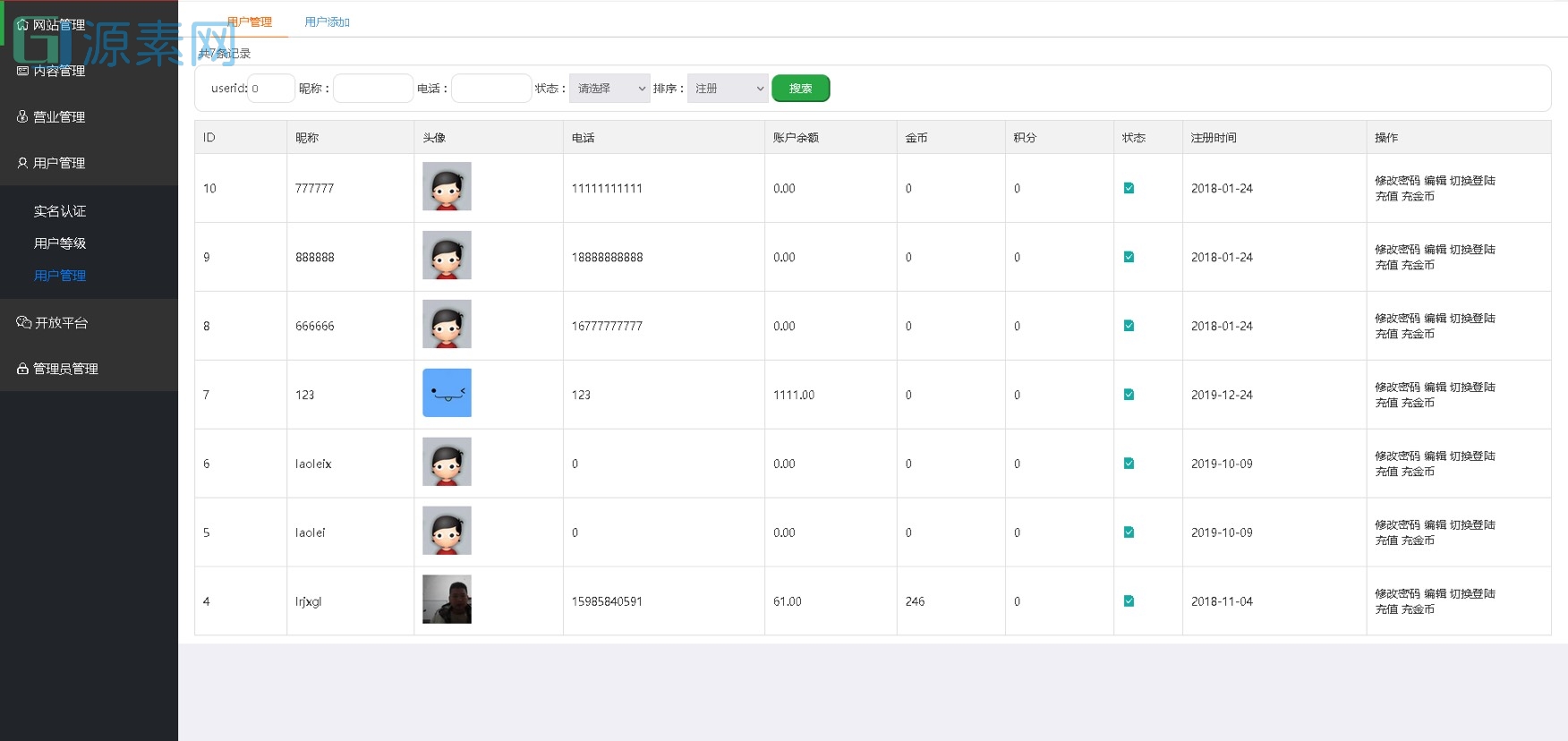Toggle status checkbox for user 888888

[x=1129, y=257]
